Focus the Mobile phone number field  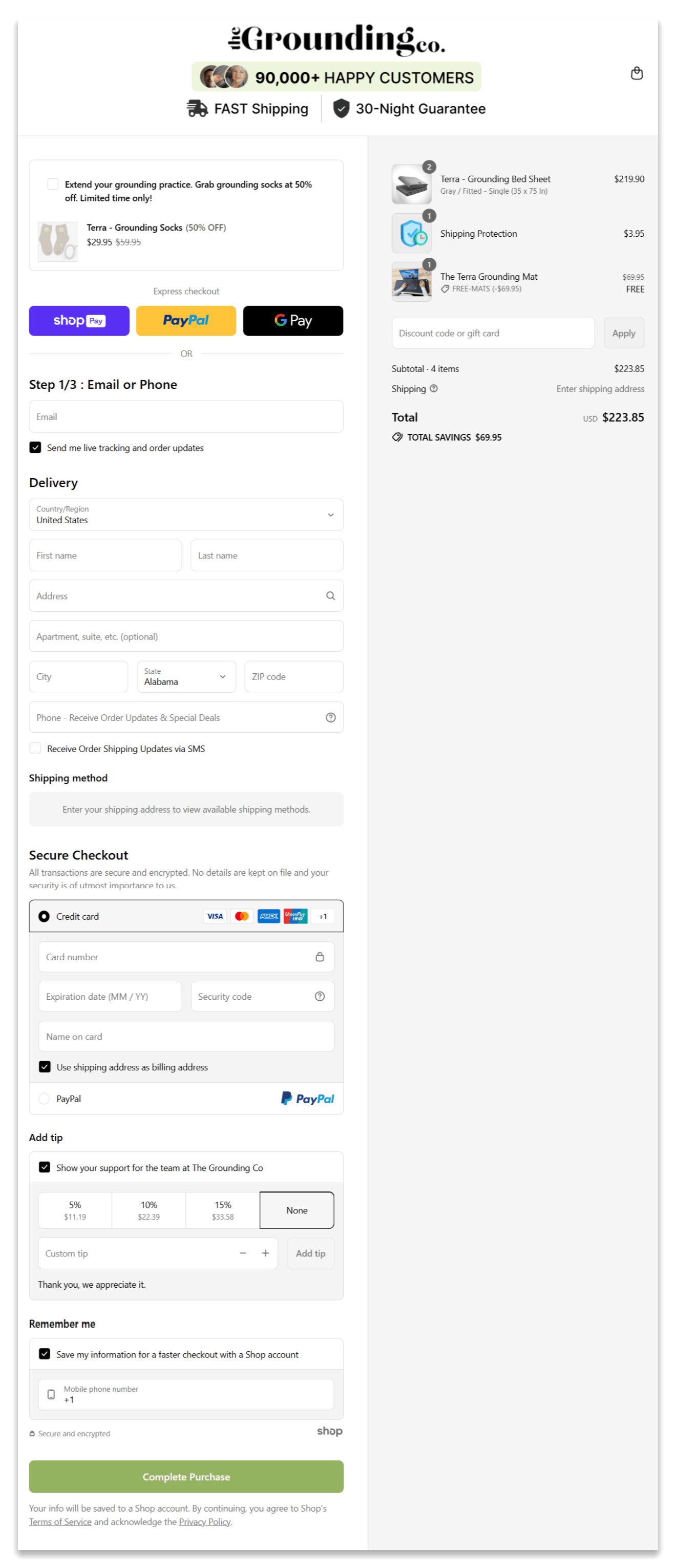(186, 1394)
